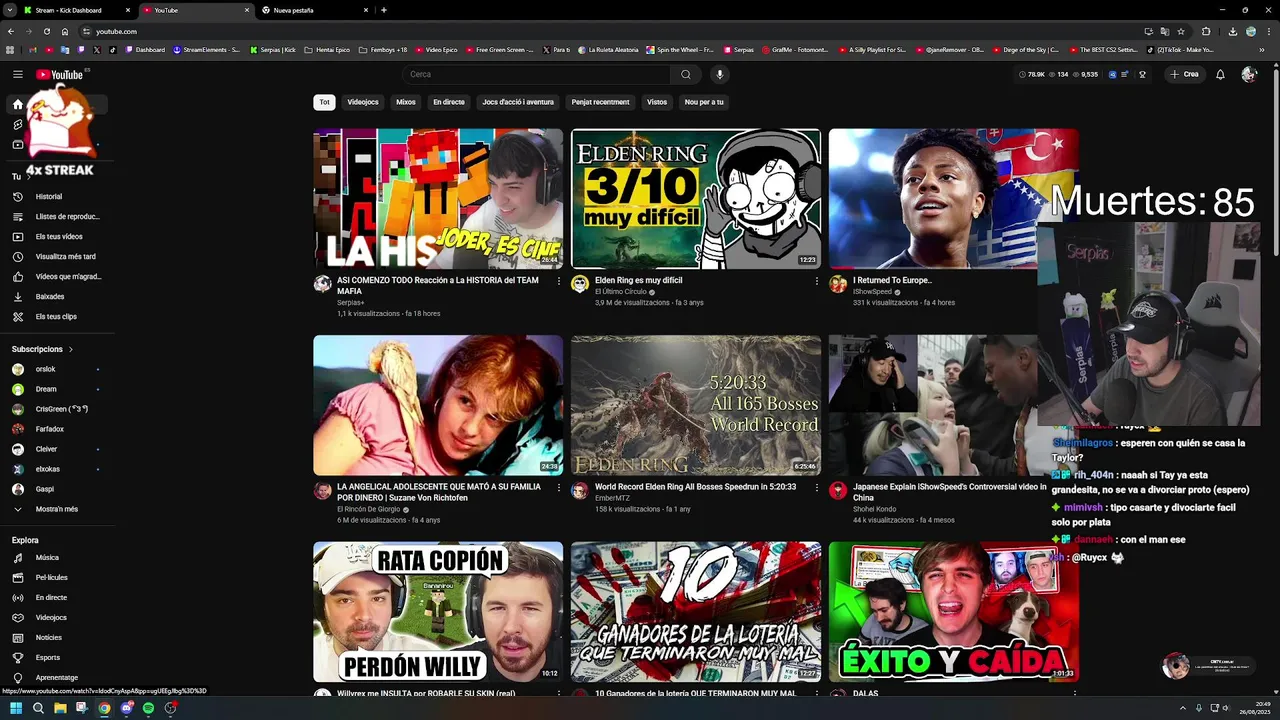The height and width of the screenshot is (720, 1280).
Task: Open Música in Explora section
Action: tap(58, 557)
